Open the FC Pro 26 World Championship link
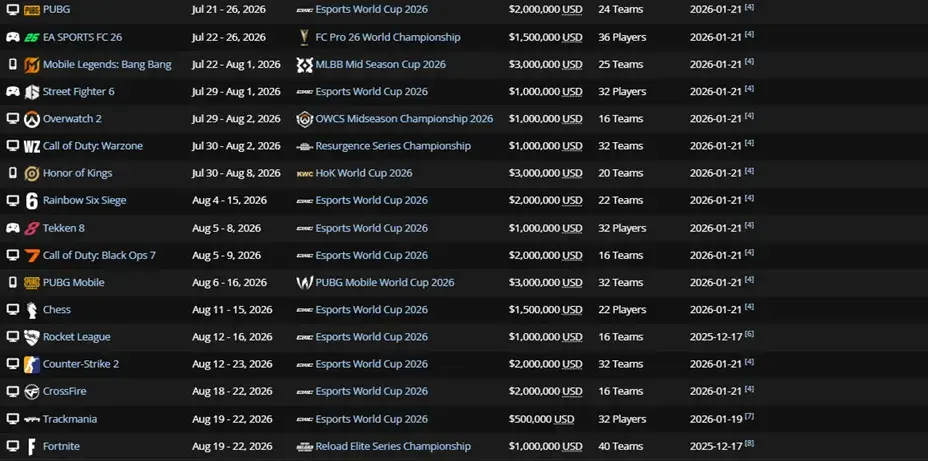The height and width of the screenshot is (461, 928). point(388,37)
